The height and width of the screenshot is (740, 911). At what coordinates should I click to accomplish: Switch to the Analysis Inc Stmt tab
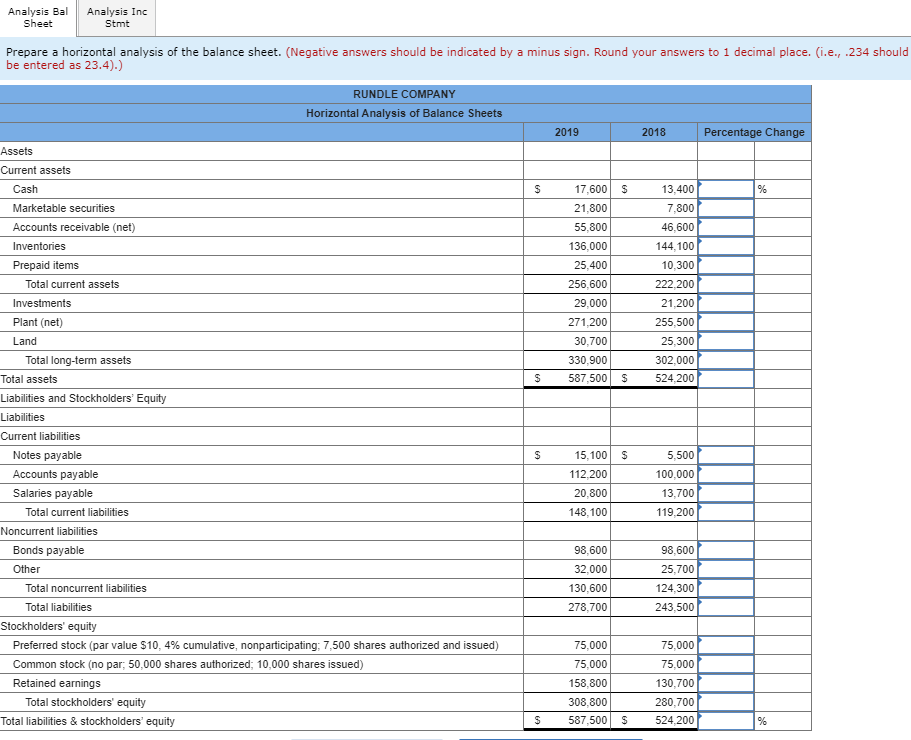[x=115, y=17]
